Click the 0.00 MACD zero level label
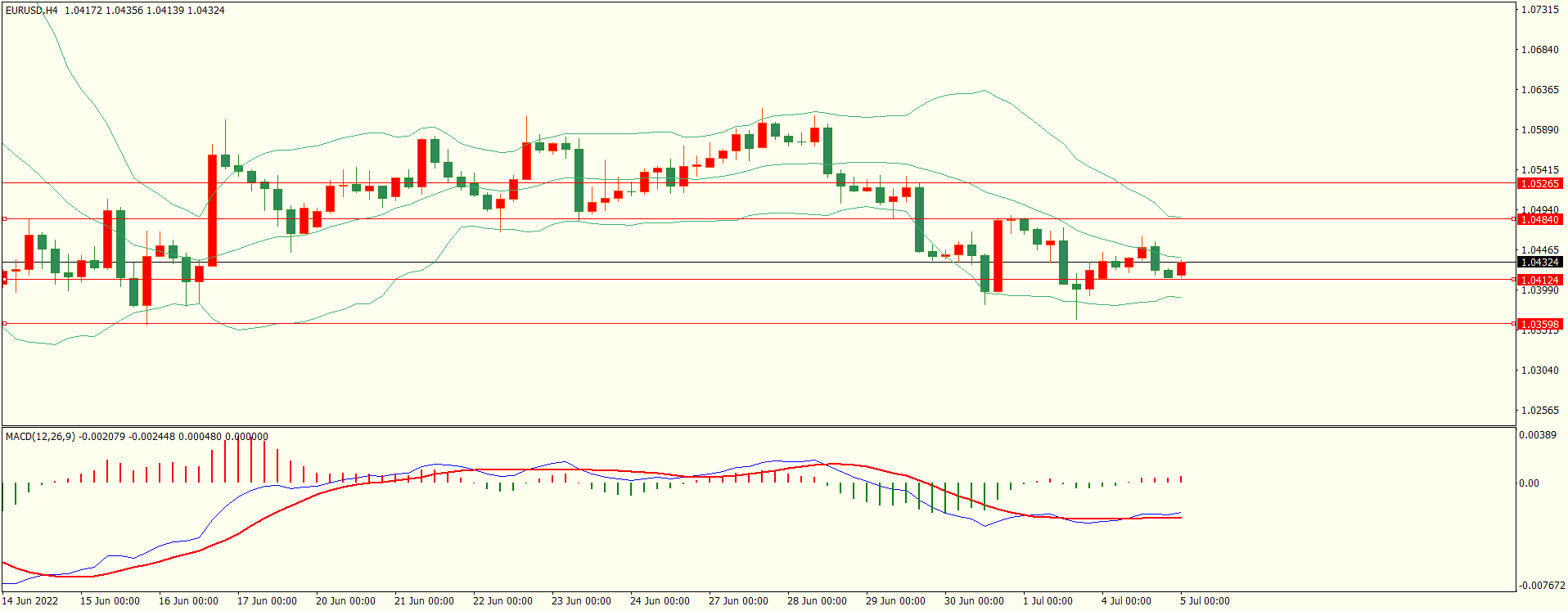 [x=1529, y=483]
